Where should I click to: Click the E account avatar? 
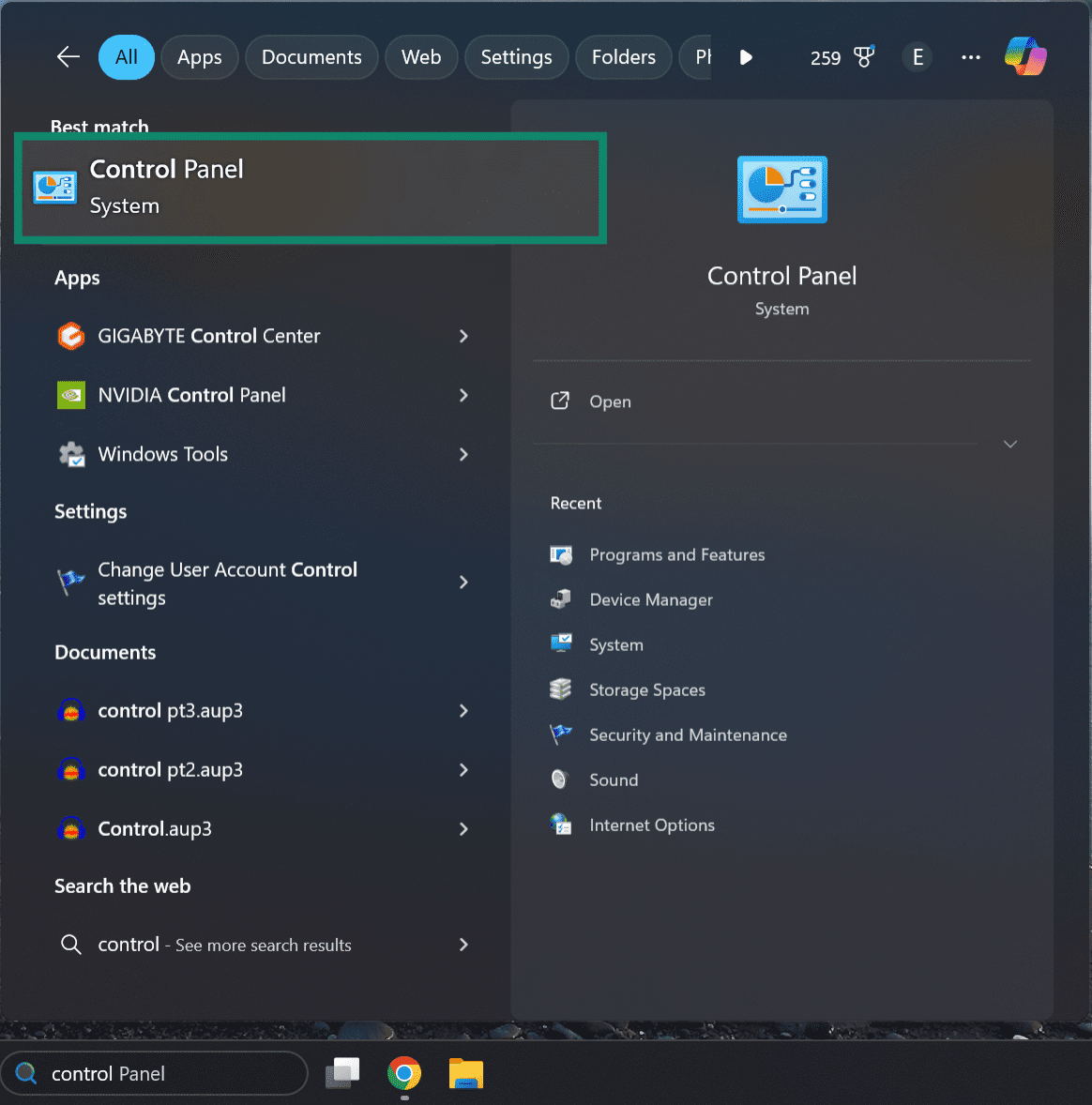click(x=917, y=56)
